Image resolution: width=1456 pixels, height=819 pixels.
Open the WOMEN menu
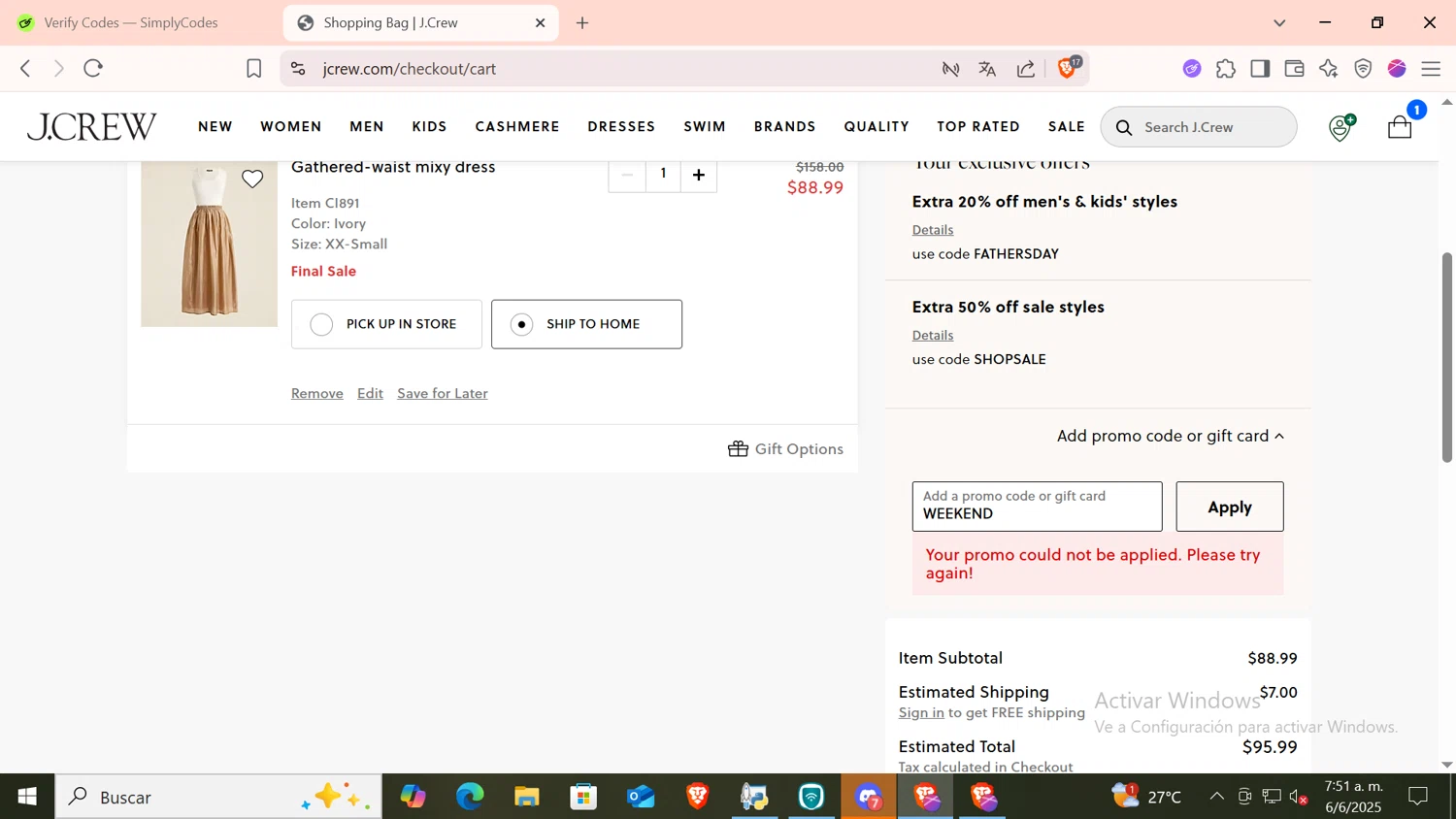291,127
